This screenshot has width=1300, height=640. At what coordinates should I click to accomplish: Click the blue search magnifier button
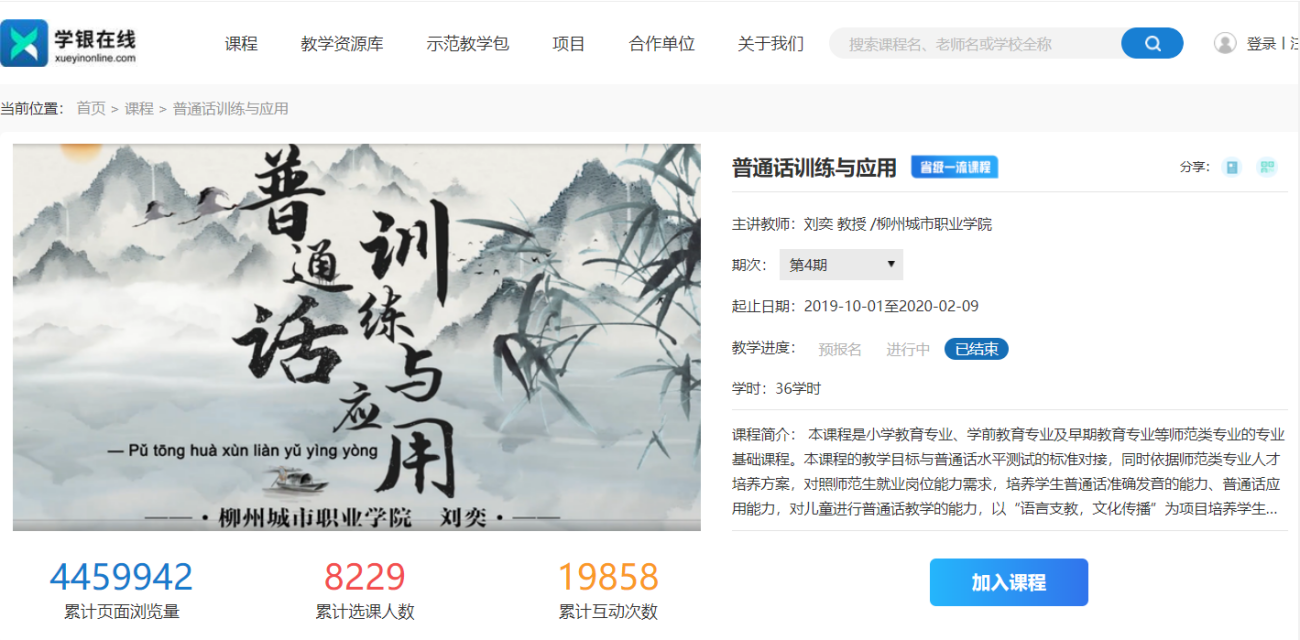[1152, 43]
